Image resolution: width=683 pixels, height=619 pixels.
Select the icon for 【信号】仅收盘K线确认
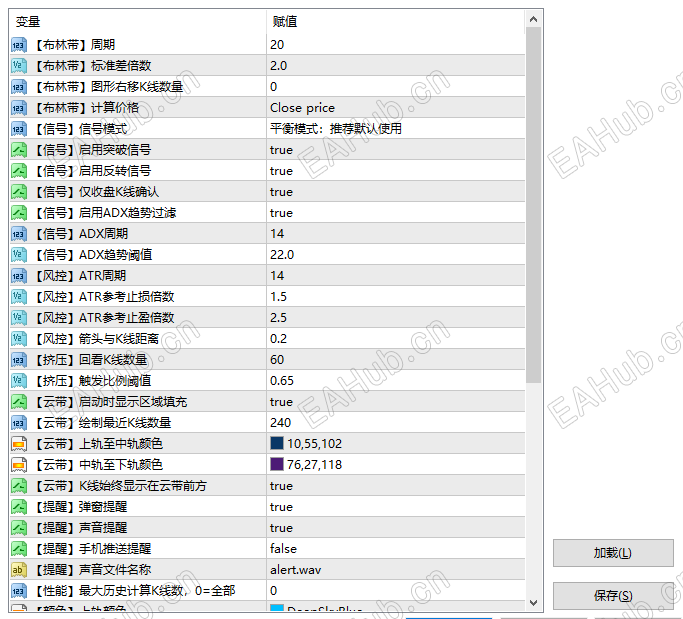click(19, 192)
